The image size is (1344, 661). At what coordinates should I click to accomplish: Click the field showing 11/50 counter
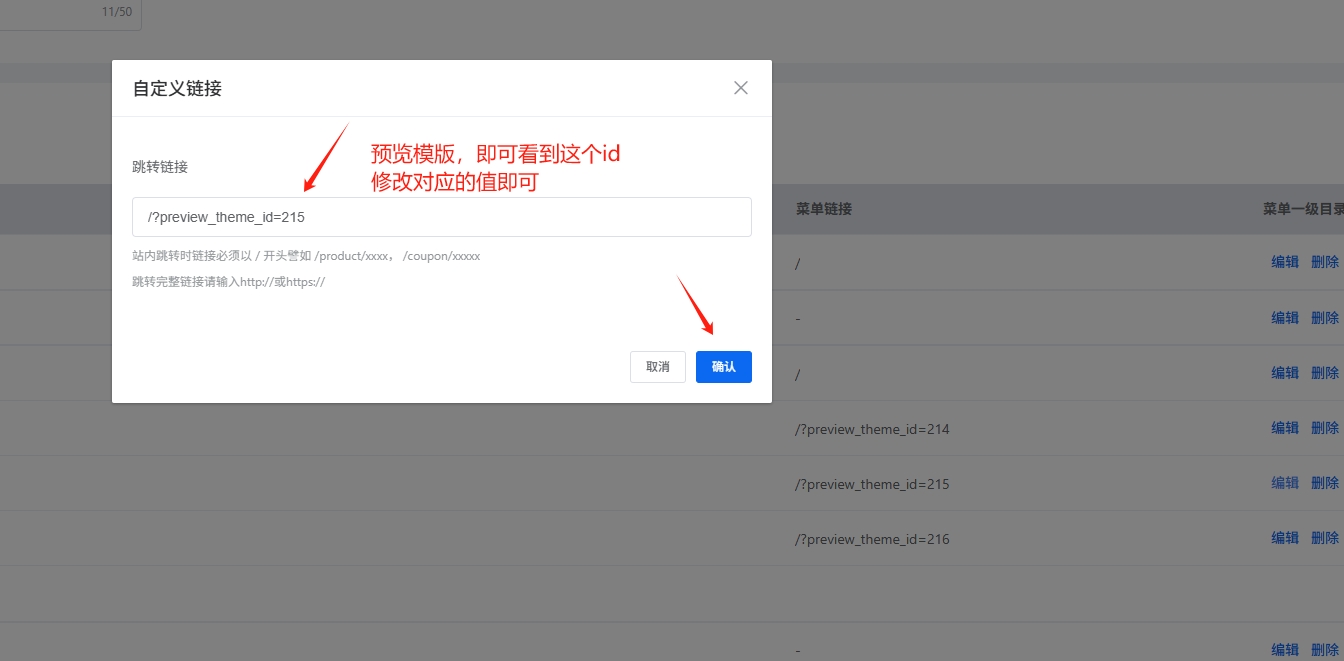tap(70, 13)
